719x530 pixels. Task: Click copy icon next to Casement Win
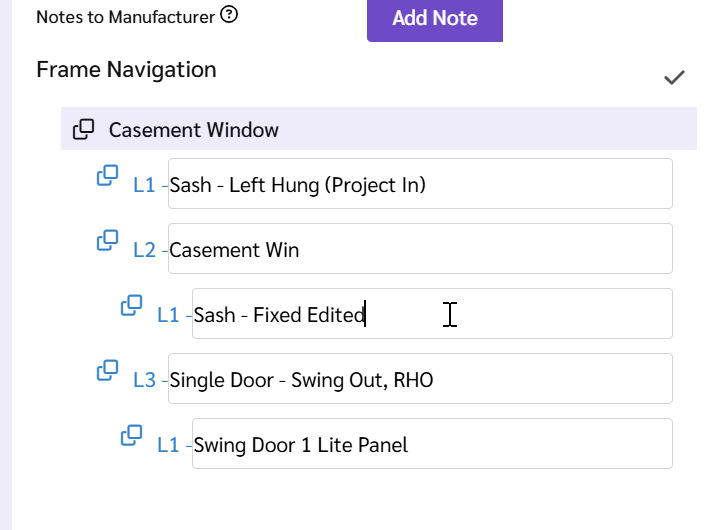click(107, 241)
